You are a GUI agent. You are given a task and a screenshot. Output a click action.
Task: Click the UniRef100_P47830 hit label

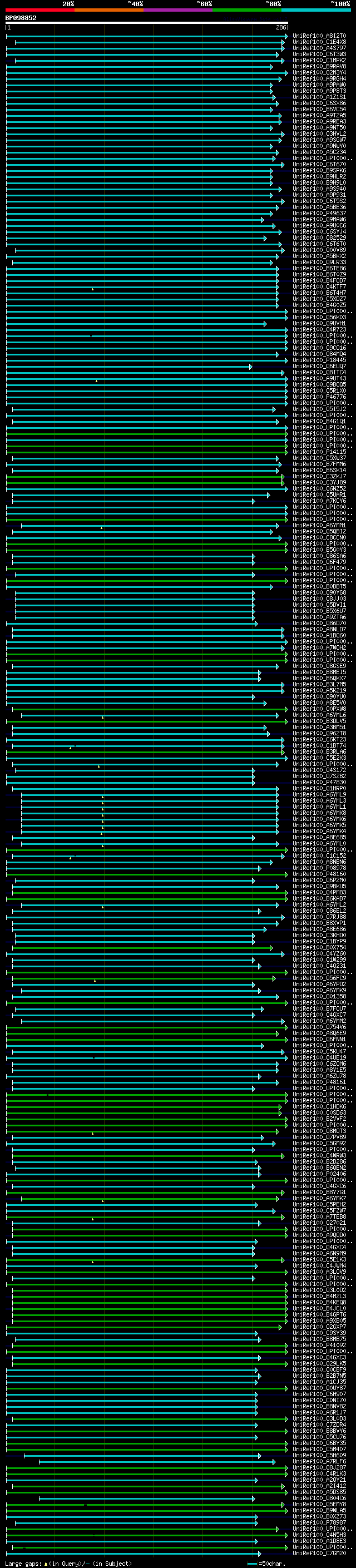[x=319, y=783]
